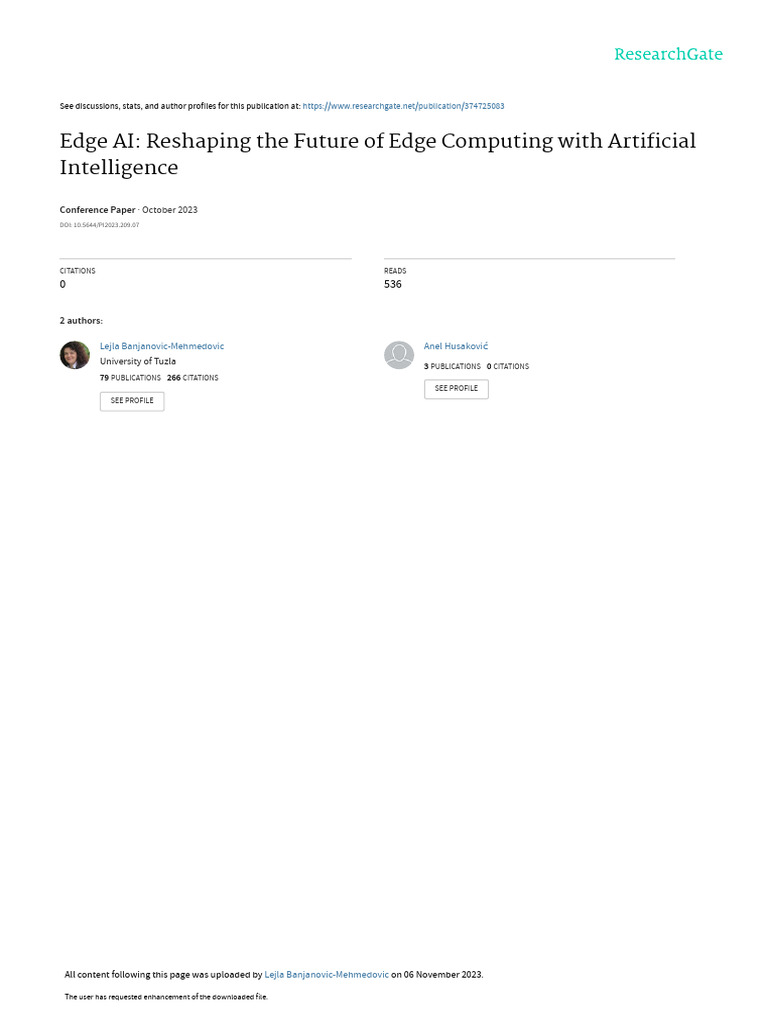Click Lejla Banjanovic-Mehmedovic's profile photo
This screenshot has height=1024, width=768.
tap(75, 355)
